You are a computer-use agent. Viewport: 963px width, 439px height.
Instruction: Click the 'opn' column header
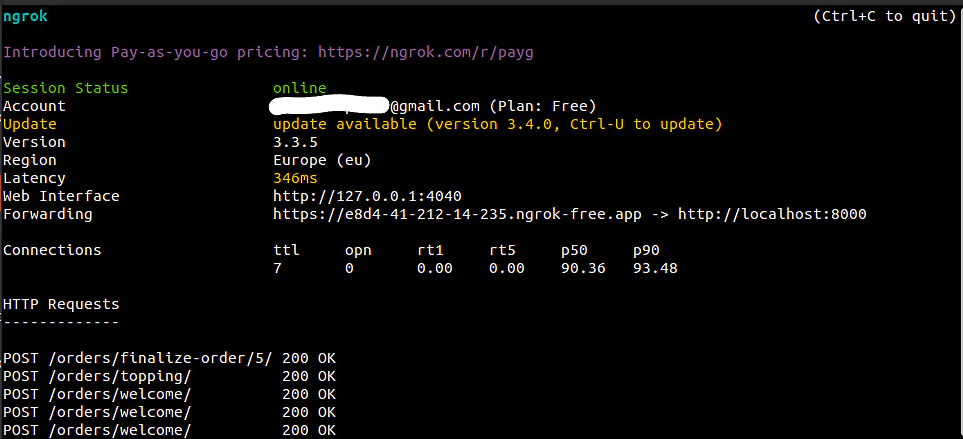[x=358, y=251]
